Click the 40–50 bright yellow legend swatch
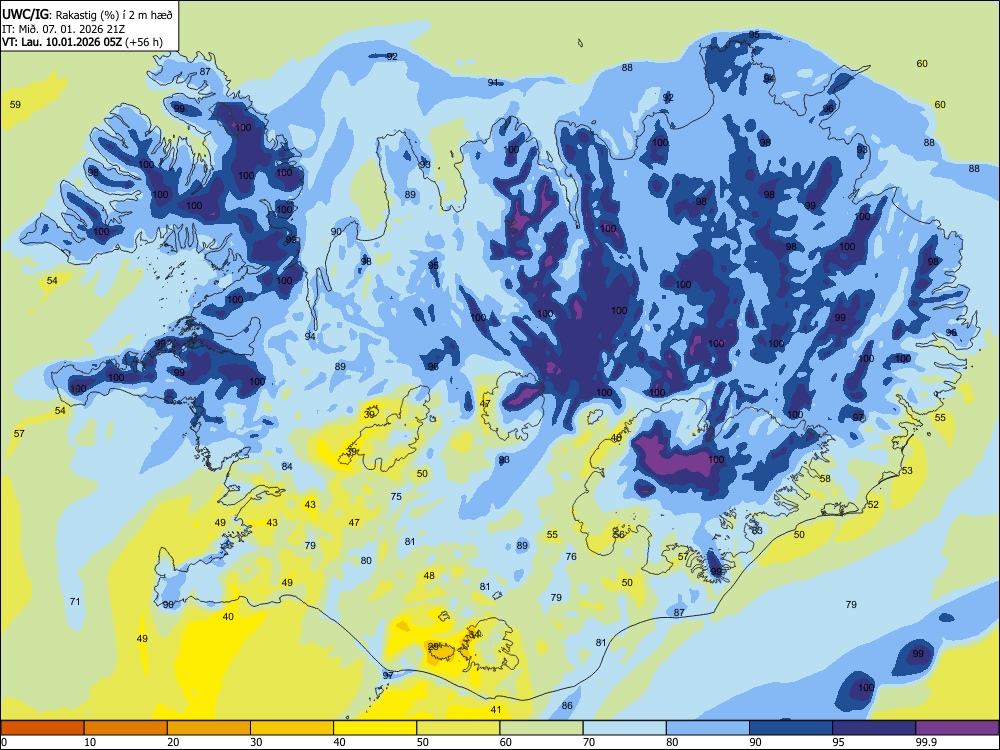The height and width of the screenshot is (750, 1000). point(375,728)
